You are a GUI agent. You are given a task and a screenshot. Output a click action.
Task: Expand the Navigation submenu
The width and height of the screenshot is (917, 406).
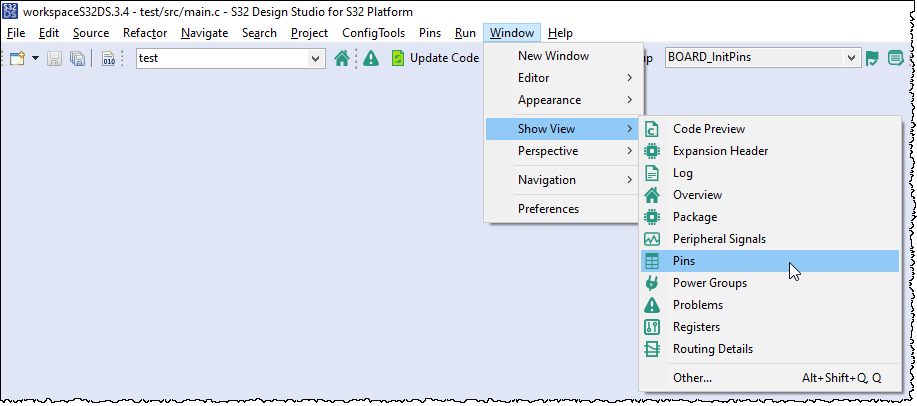tap(563, 180)
